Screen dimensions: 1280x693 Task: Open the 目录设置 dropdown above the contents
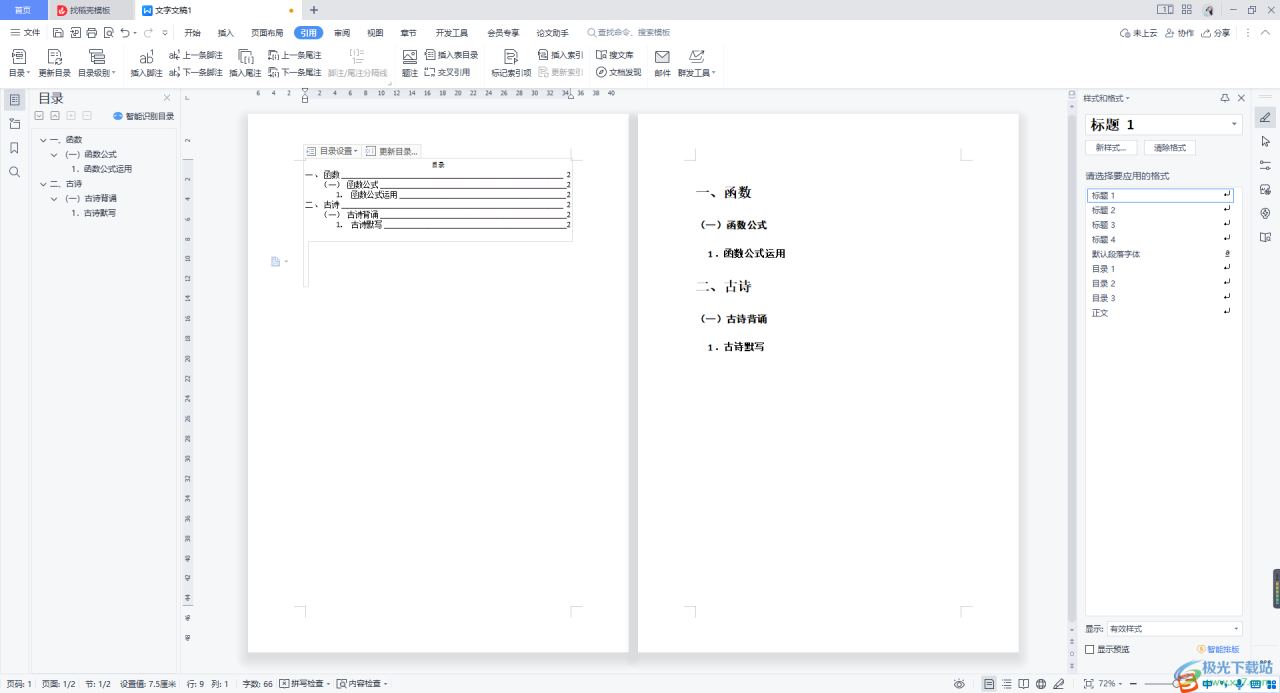pos(330,150)
